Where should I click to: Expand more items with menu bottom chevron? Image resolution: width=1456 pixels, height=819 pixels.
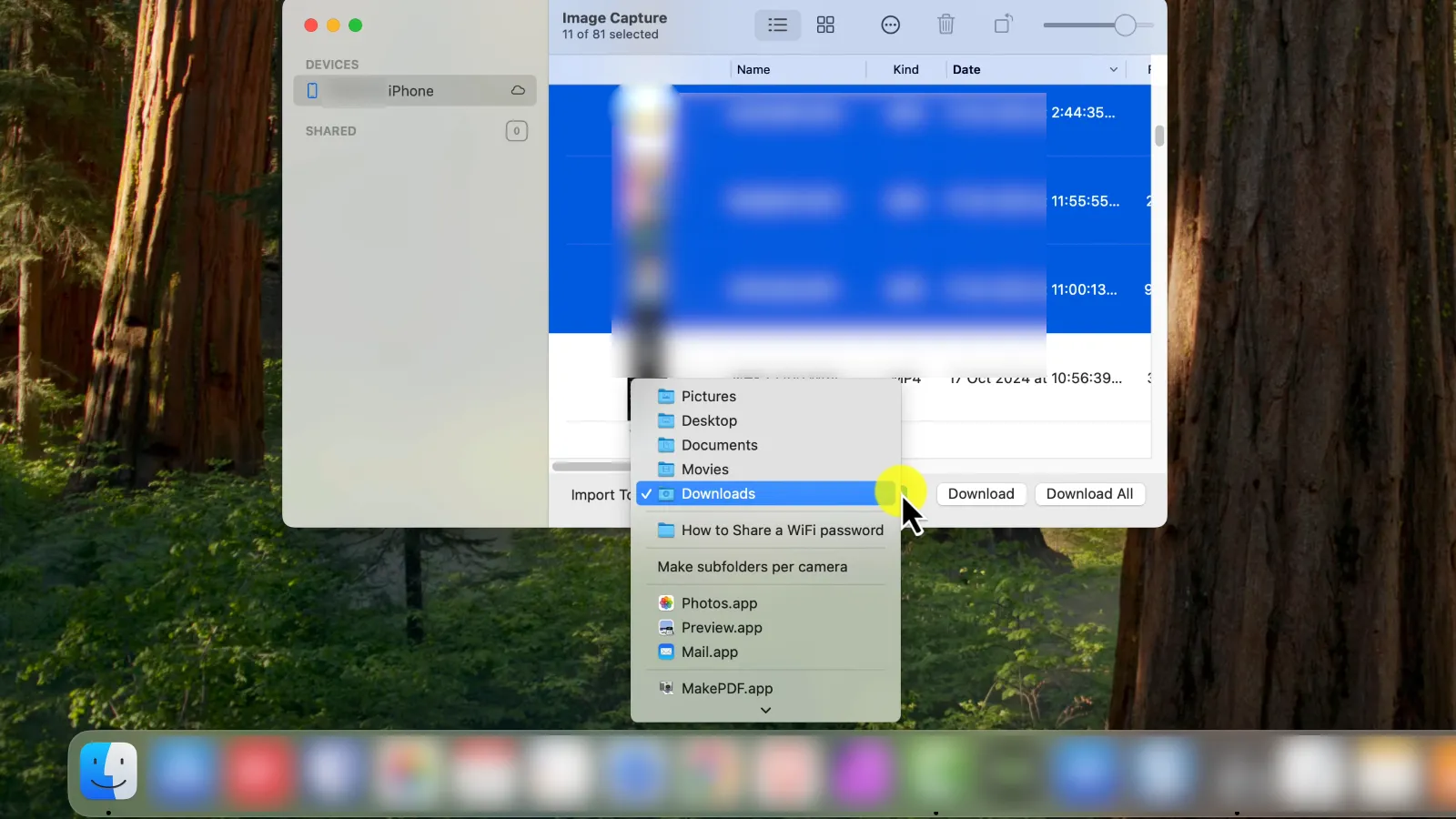click(765, 711)
